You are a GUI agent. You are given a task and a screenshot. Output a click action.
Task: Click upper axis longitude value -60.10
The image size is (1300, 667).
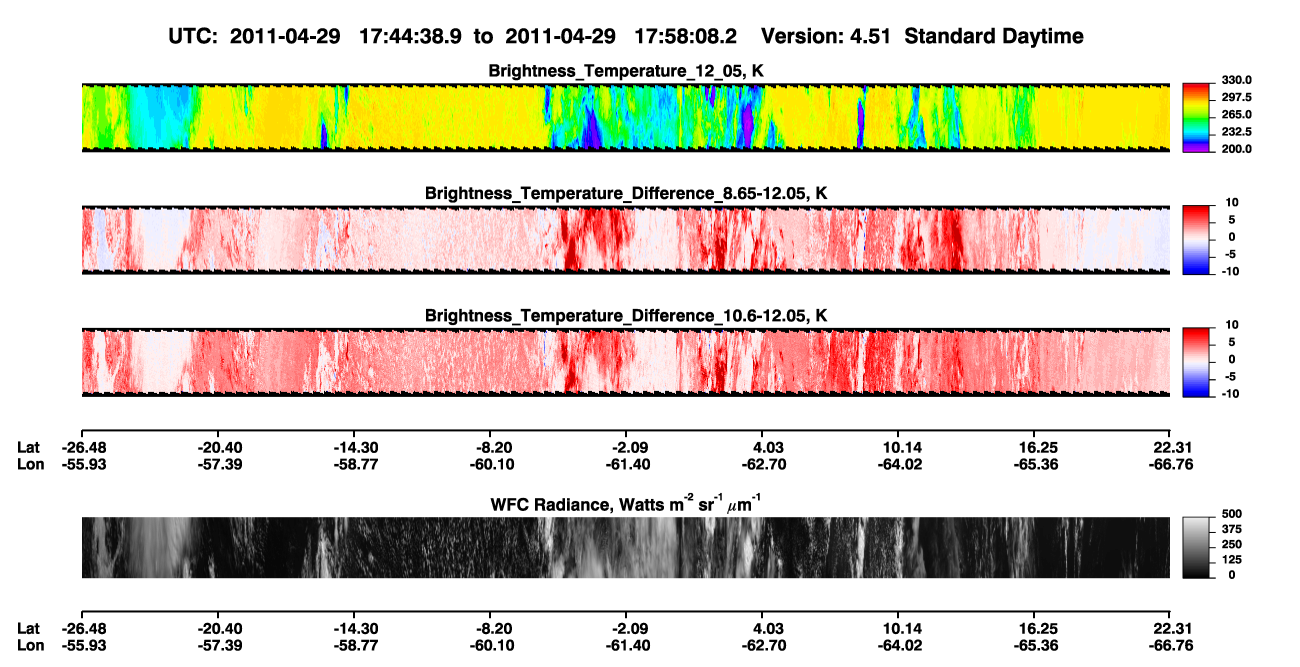pos(490,464)
